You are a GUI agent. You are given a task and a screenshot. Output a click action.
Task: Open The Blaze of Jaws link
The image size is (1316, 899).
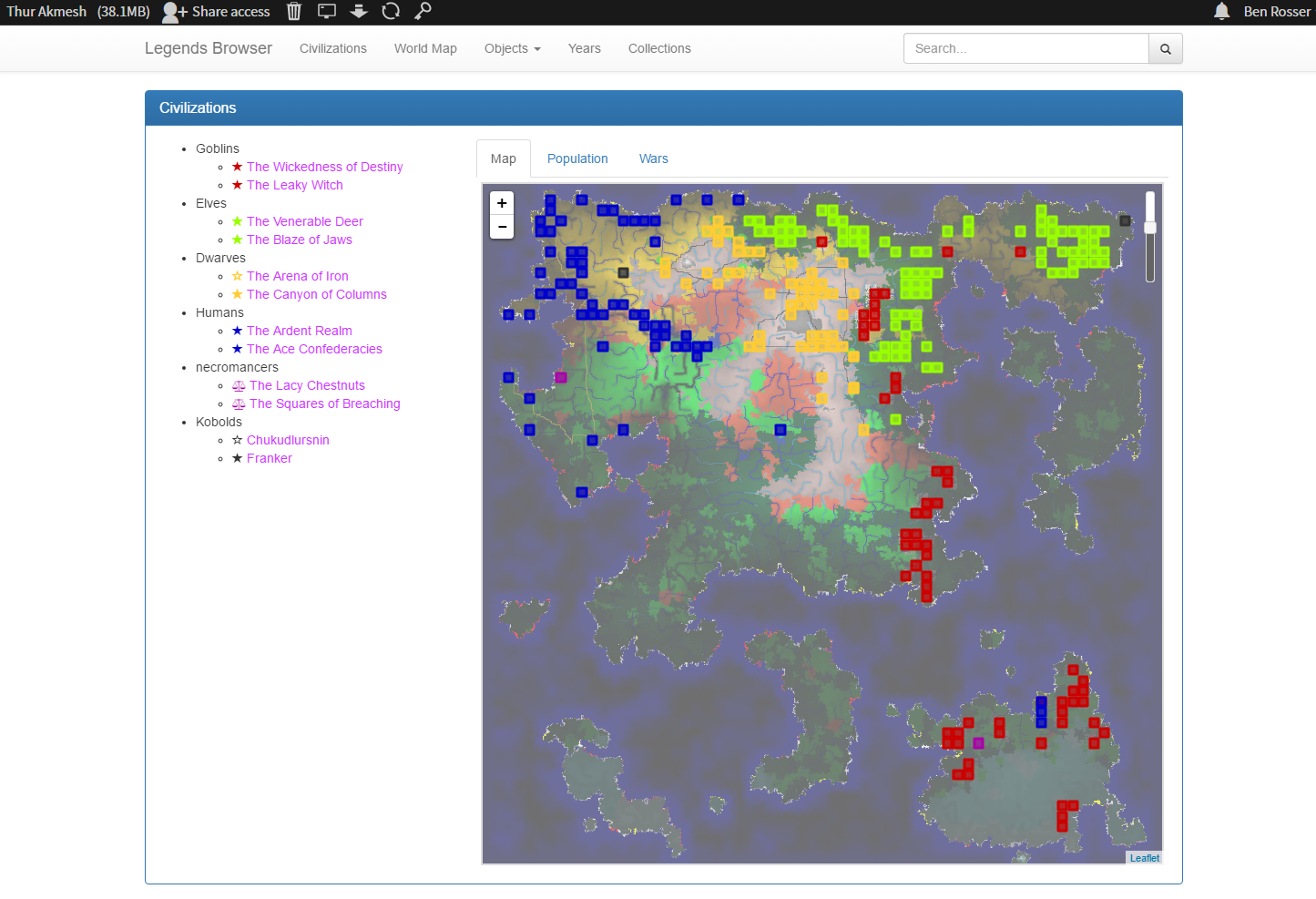300,240
